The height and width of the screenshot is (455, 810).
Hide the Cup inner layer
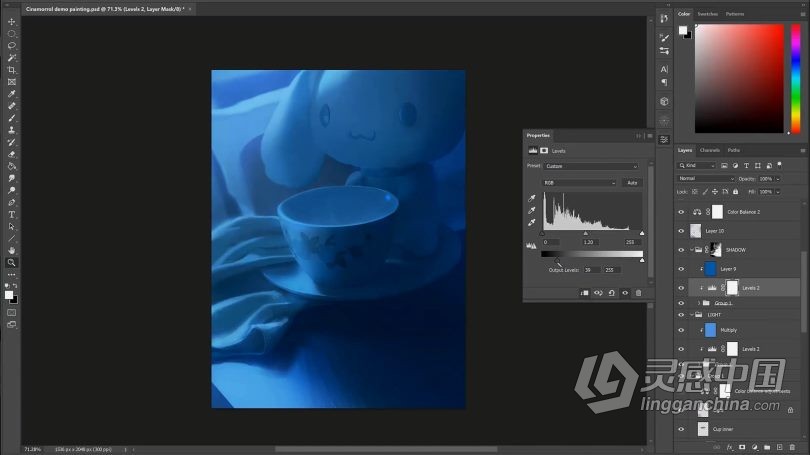click(x=681, y=429)
